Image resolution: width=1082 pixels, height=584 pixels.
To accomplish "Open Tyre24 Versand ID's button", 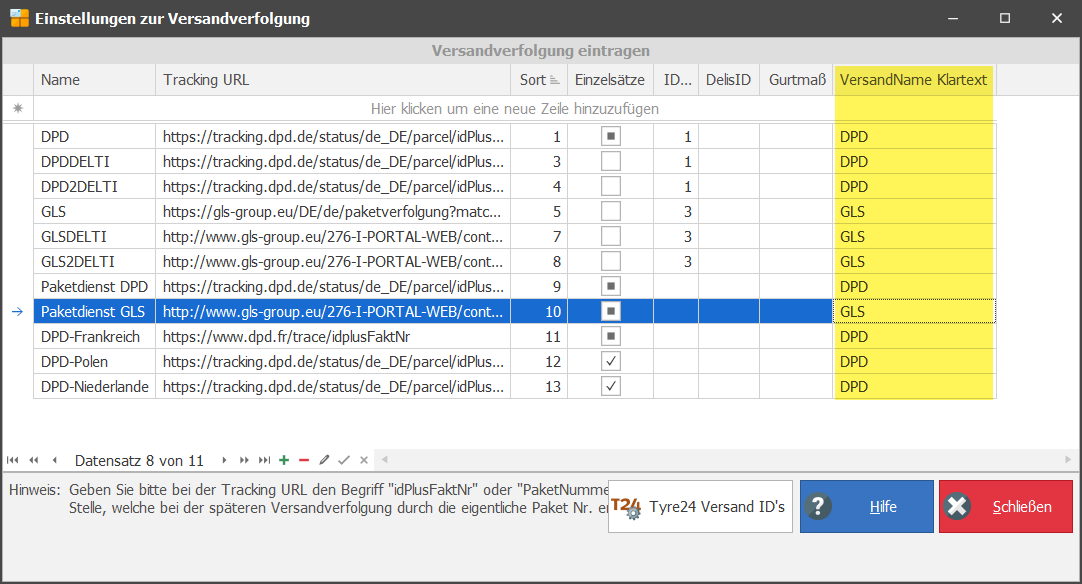I will click(700, 507).
